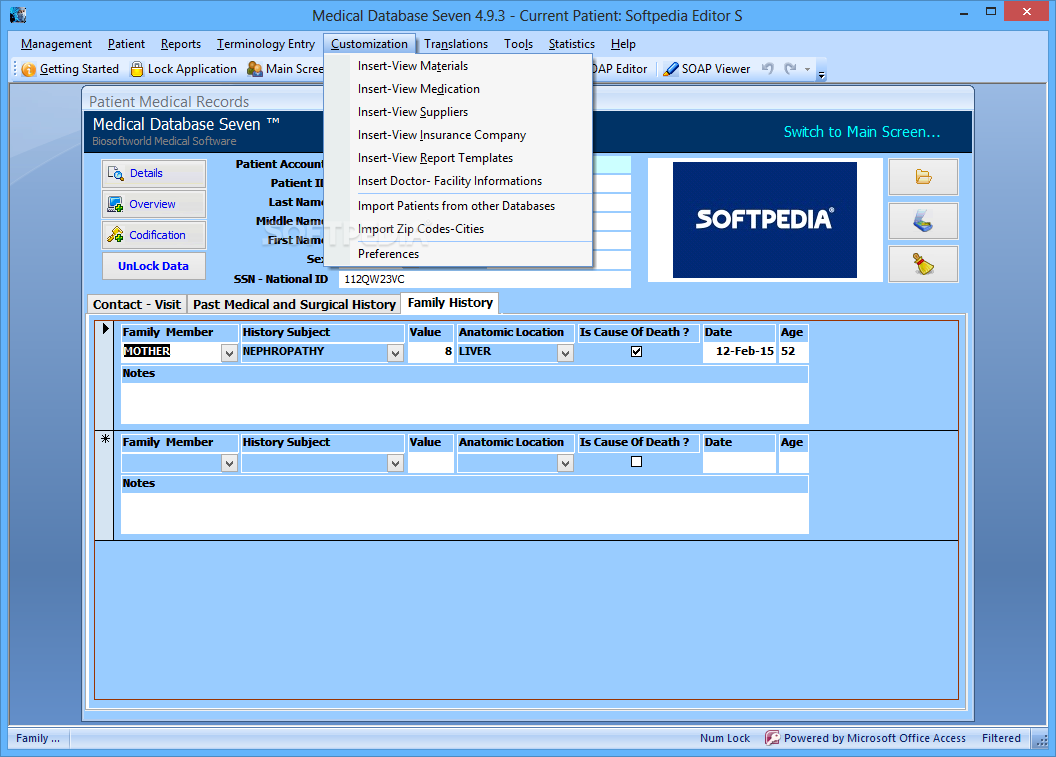Open Preferences from Customization menu

click(x=458, y=254)
